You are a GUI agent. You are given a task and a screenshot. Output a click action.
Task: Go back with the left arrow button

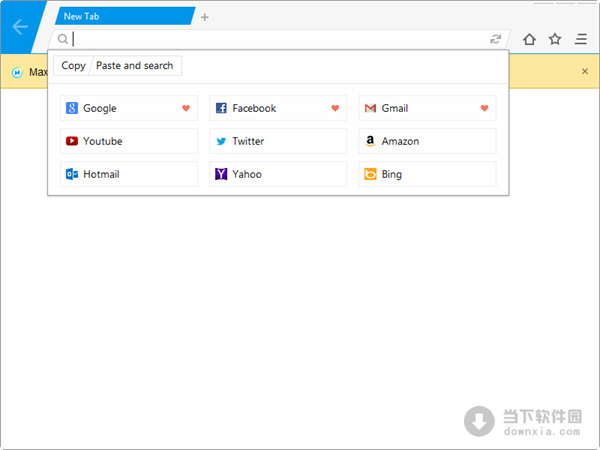[20, 27]
